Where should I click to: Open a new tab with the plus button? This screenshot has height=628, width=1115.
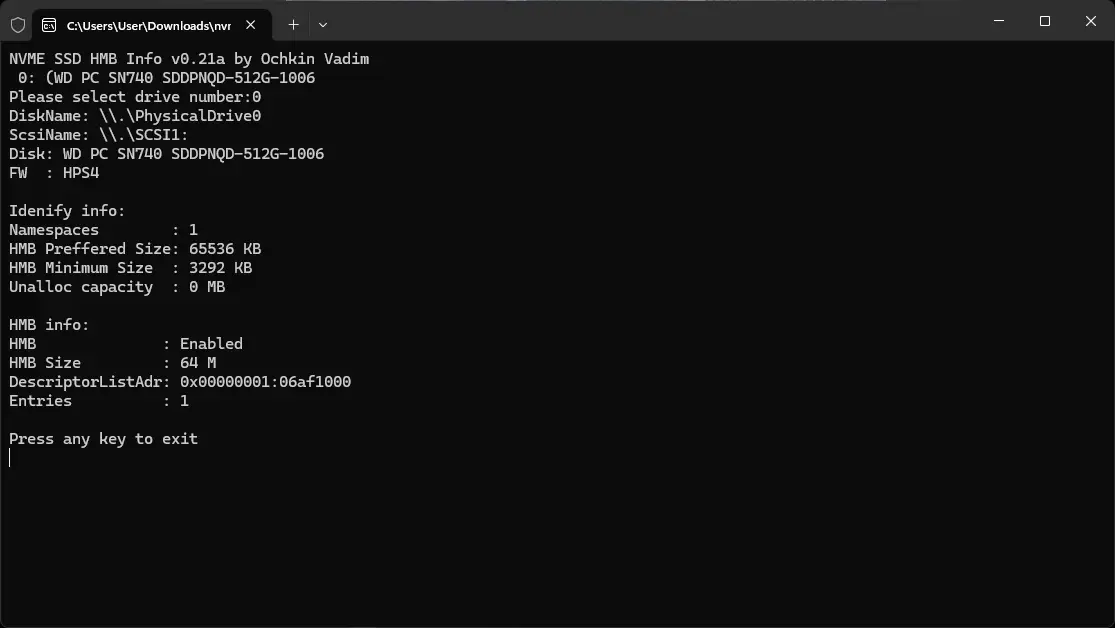(293, 25)
